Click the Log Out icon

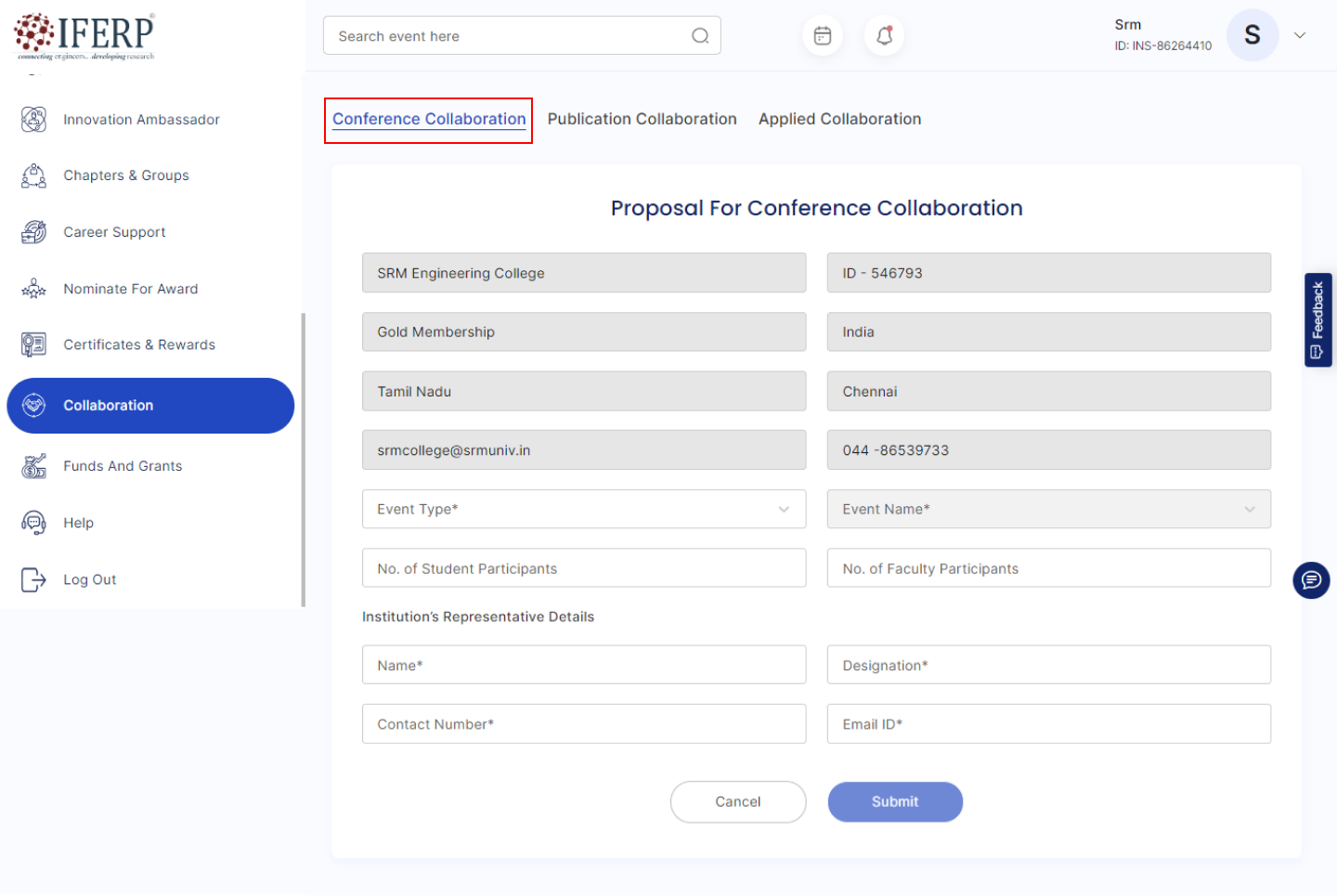click(33, 579)
